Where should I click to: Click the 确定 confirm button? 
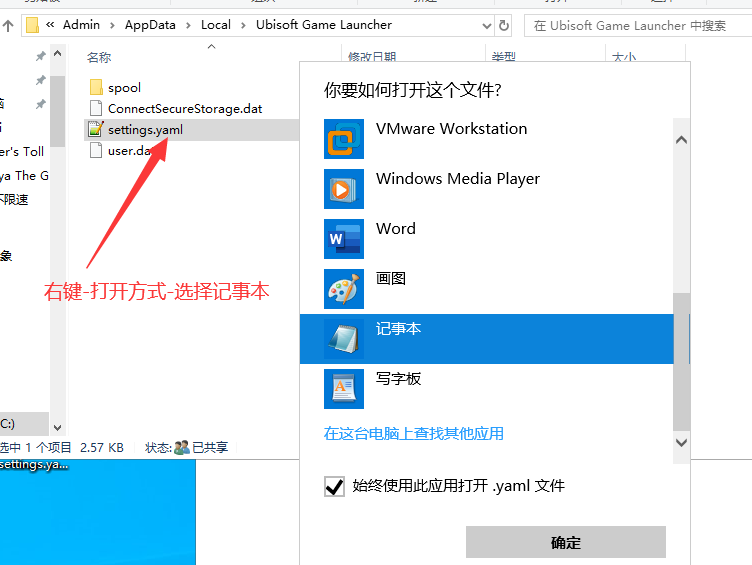566,542
